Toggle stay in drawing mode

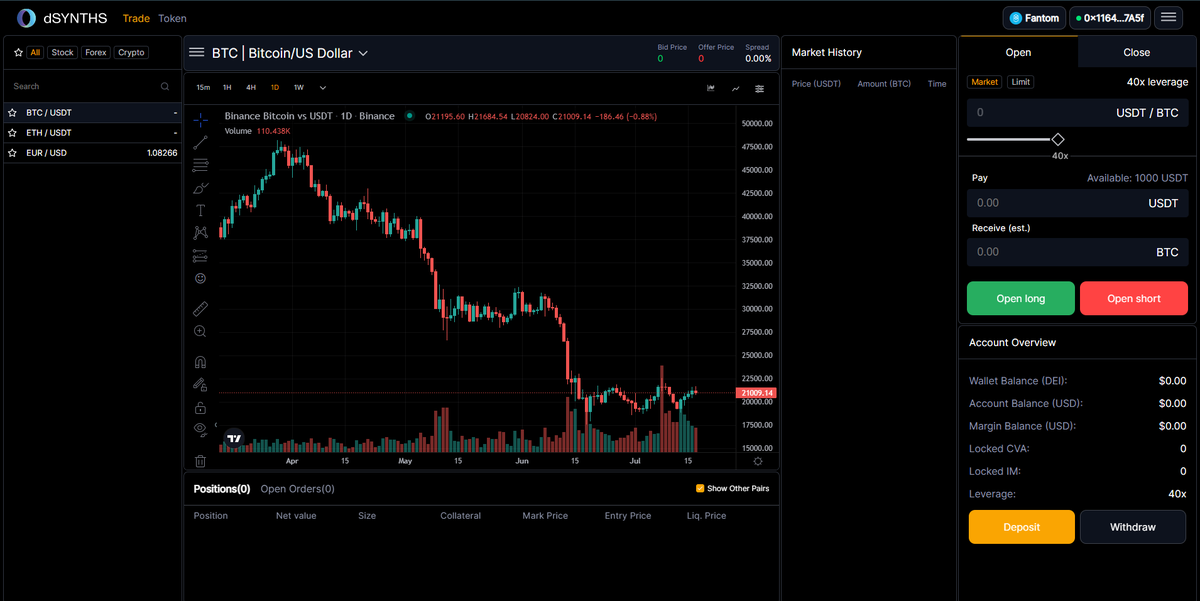(x=200, y=384)
